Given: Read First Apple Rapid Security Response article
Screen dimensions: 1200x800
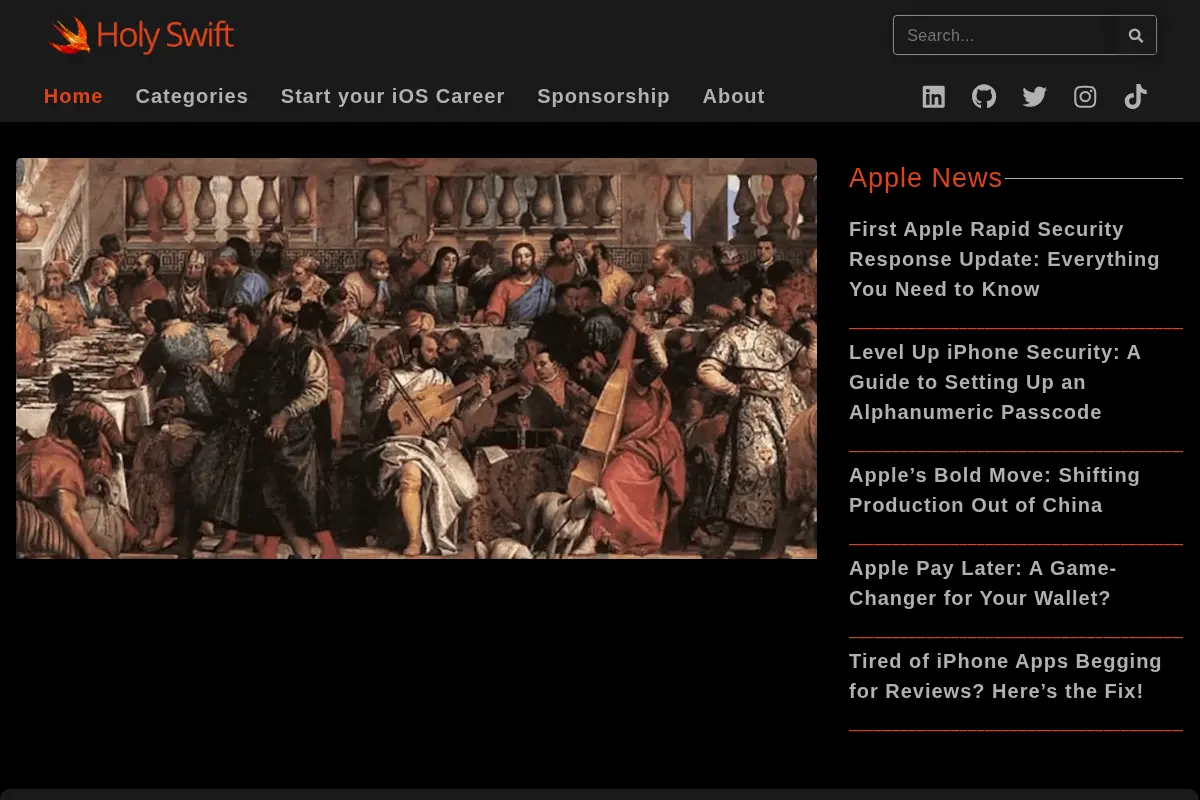Looking at the screenshot, I should [1004, 259].
